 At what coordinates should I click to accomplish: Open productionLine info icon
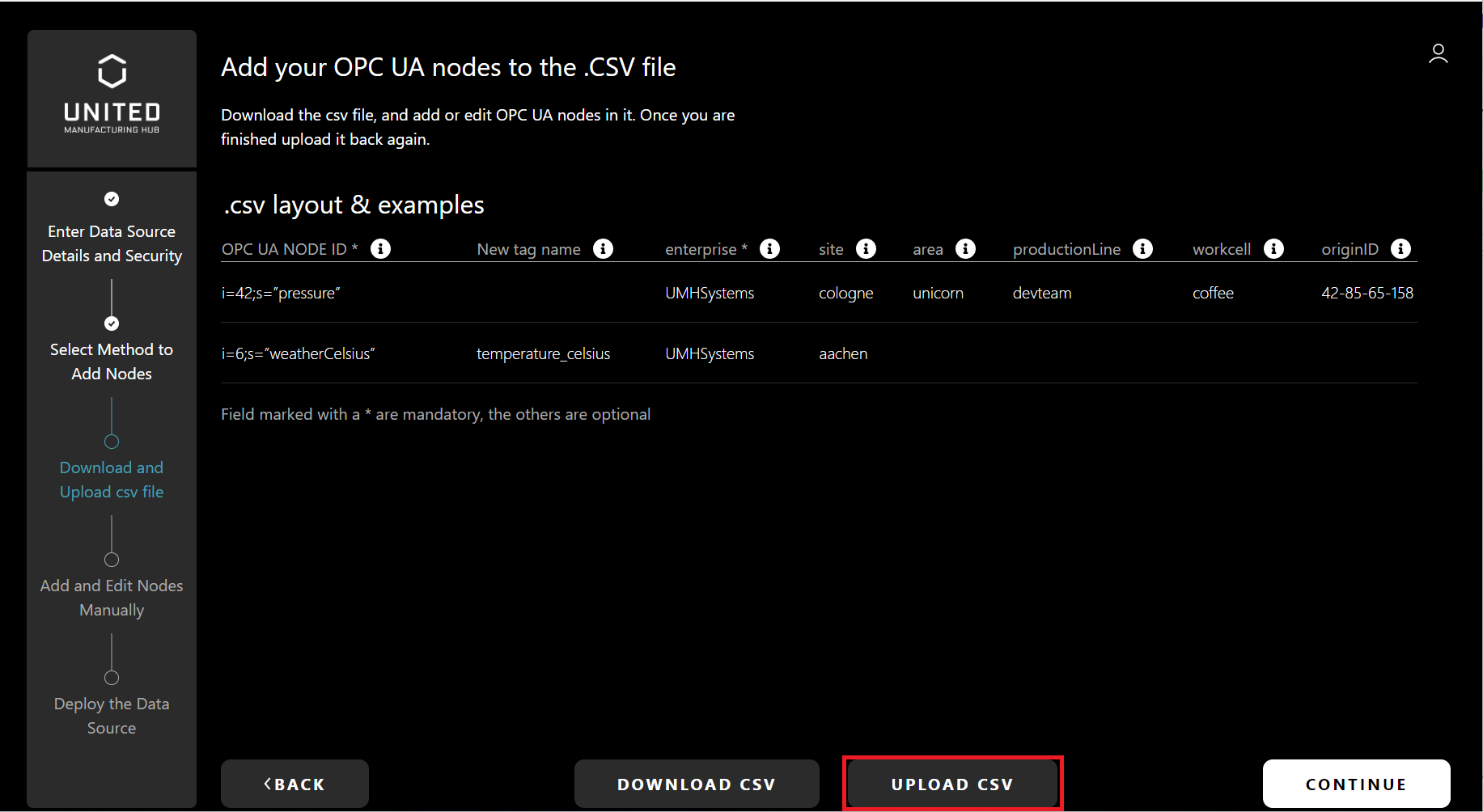[x=1142, y=249]
